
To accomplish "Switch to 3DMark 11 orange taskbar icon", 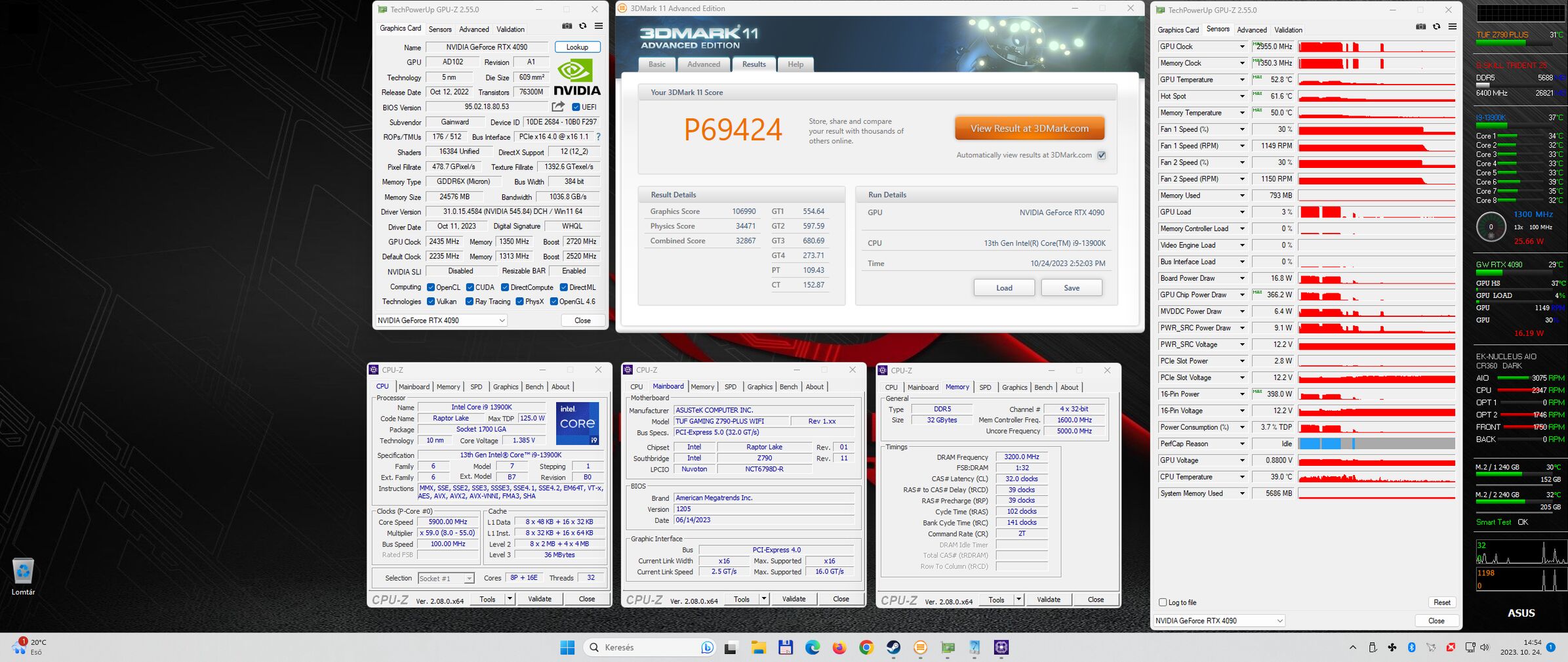I will coord(920,648).
